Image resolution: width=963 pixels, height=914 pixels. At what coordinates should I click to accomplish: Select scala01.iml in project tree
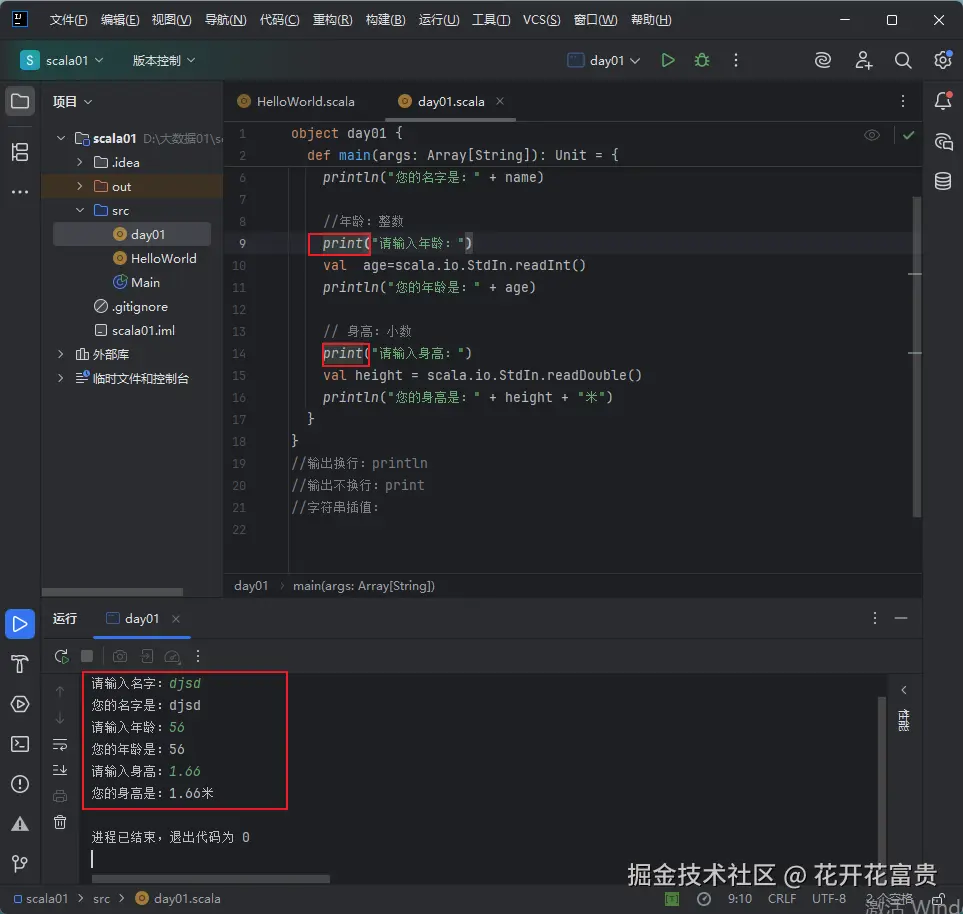coord(142,330)
